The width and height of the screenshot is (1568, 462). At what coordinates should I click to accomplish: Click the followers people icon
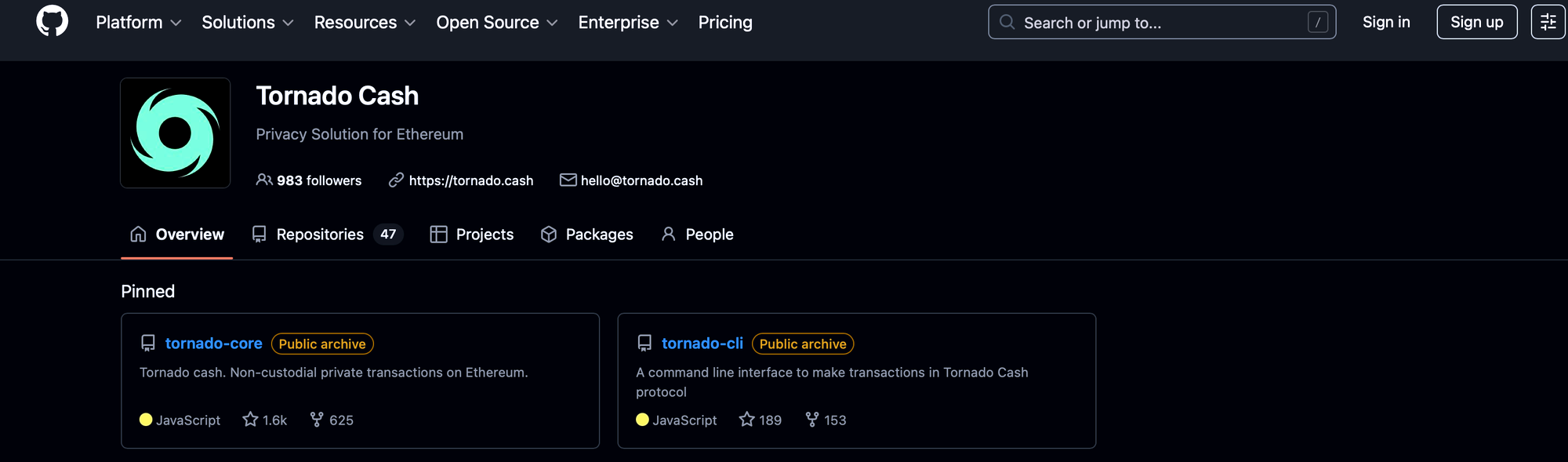pyautogui.click(x=264, y=180)
